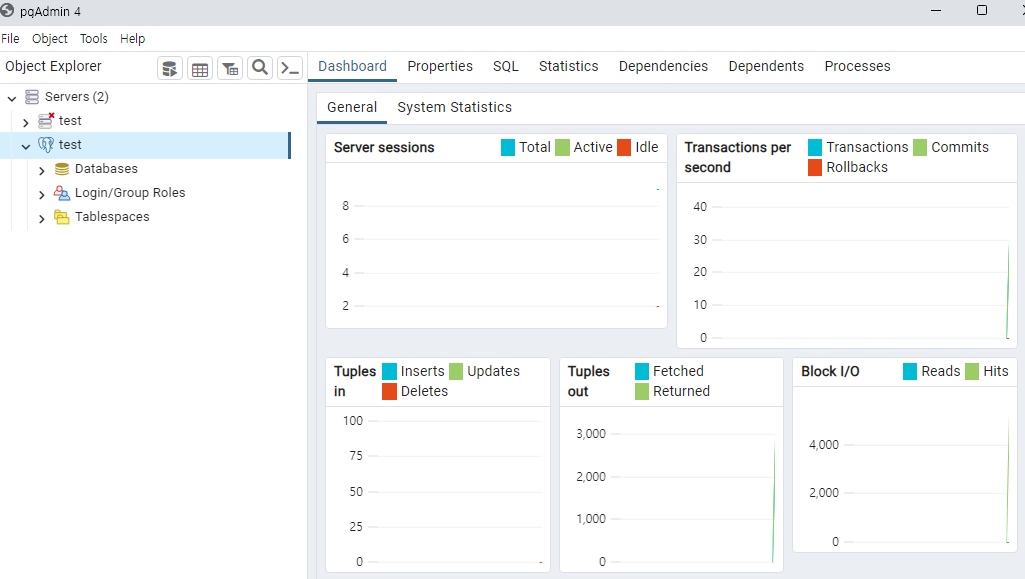Open the Tools menu
Screen dimensions: 1025x579
point(93,39)
